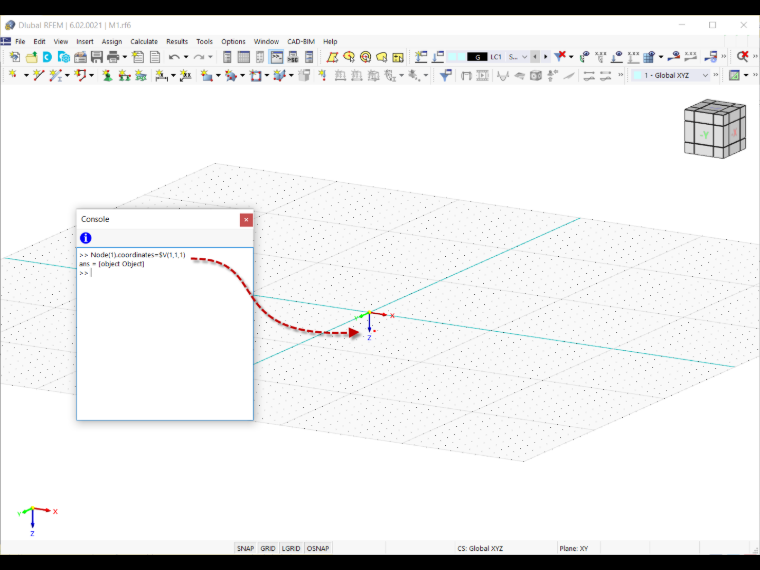
Task: Open the load case LC1 dropdown
Action: [488, 57]
